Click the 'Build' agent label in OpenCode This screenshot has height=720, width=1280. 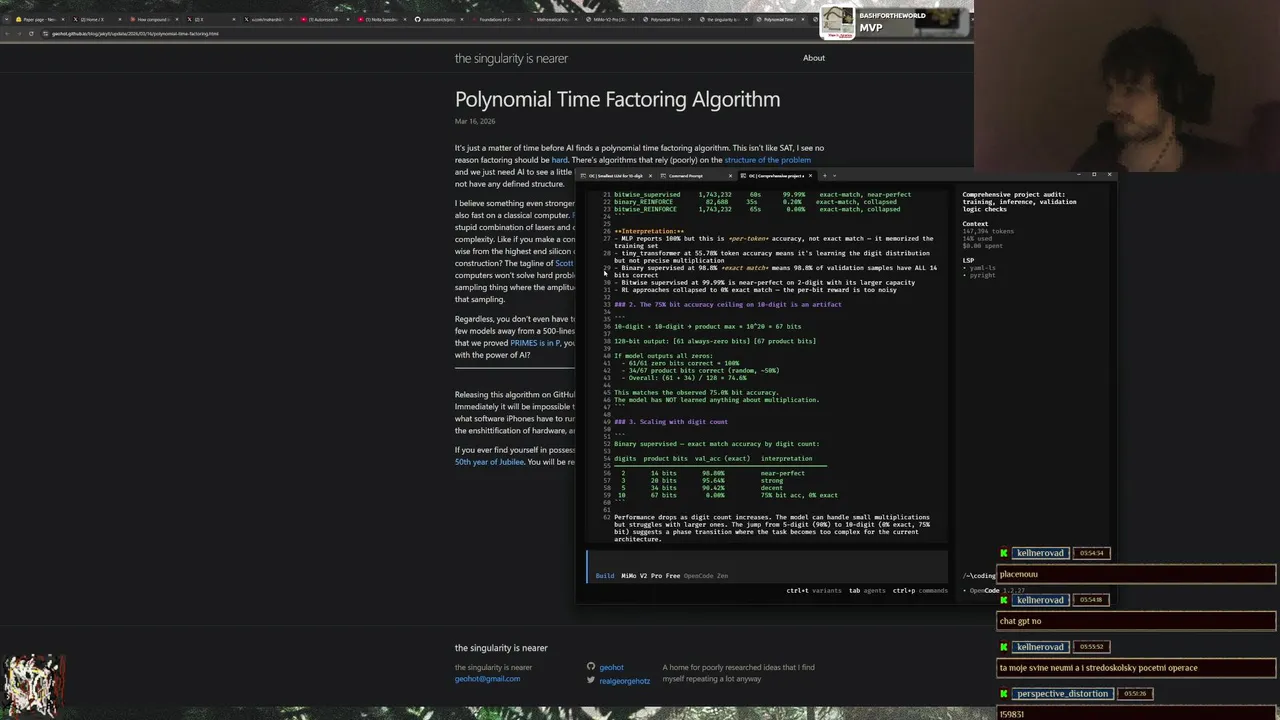click(604, 576)
